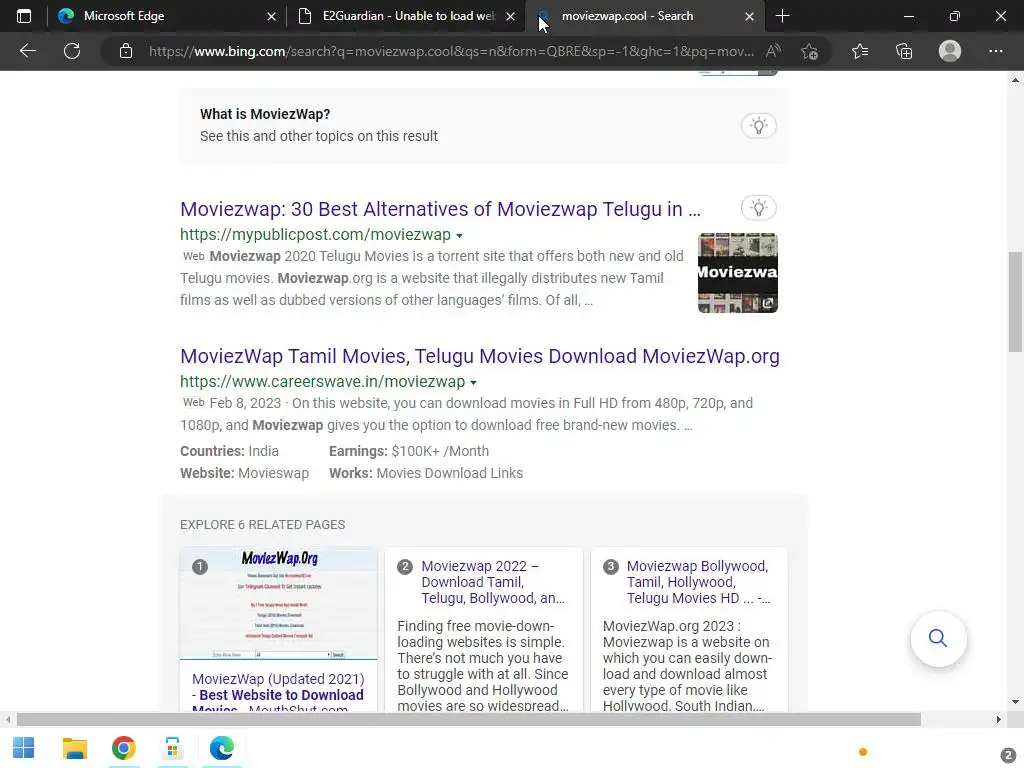Screen dimensions: 1024x768
Task: Expand dropdown next to careerswave.in URL
Action: [x=473, y=382]
